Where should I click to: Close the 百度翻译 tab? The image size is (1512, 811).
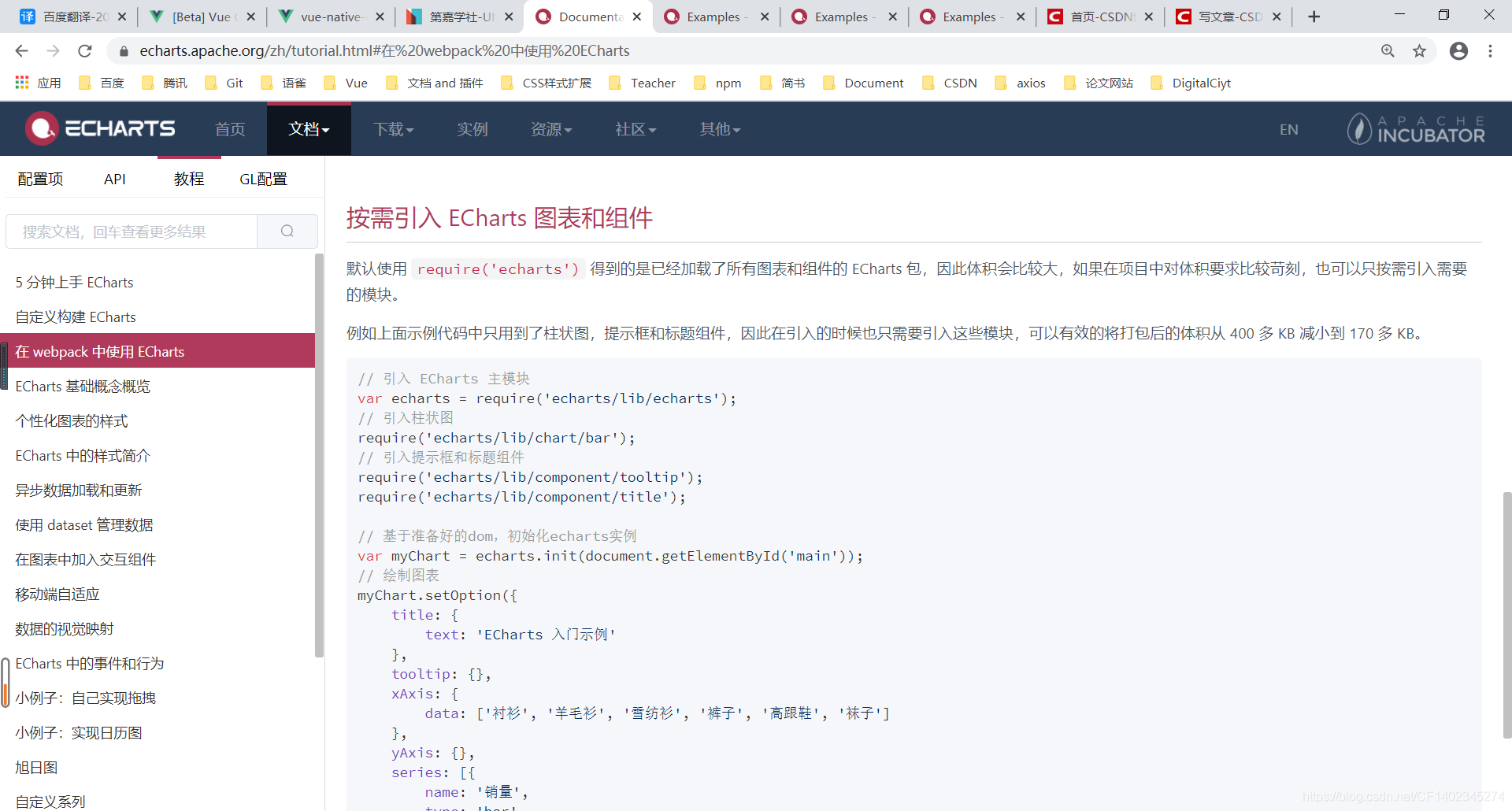point(122,17)
